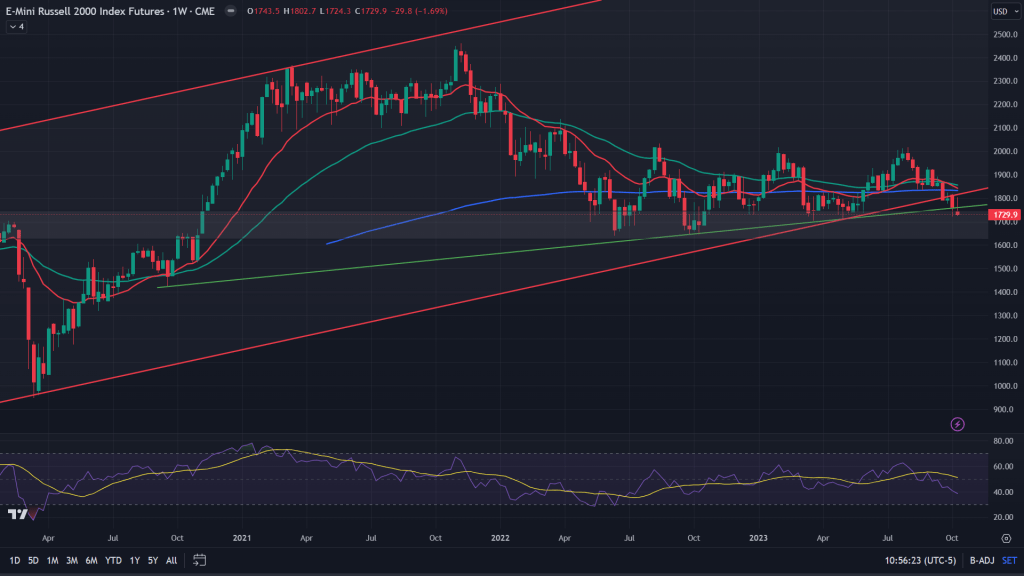
Task: Click the red 1729.9 current price label
Action: (1003, 215)
